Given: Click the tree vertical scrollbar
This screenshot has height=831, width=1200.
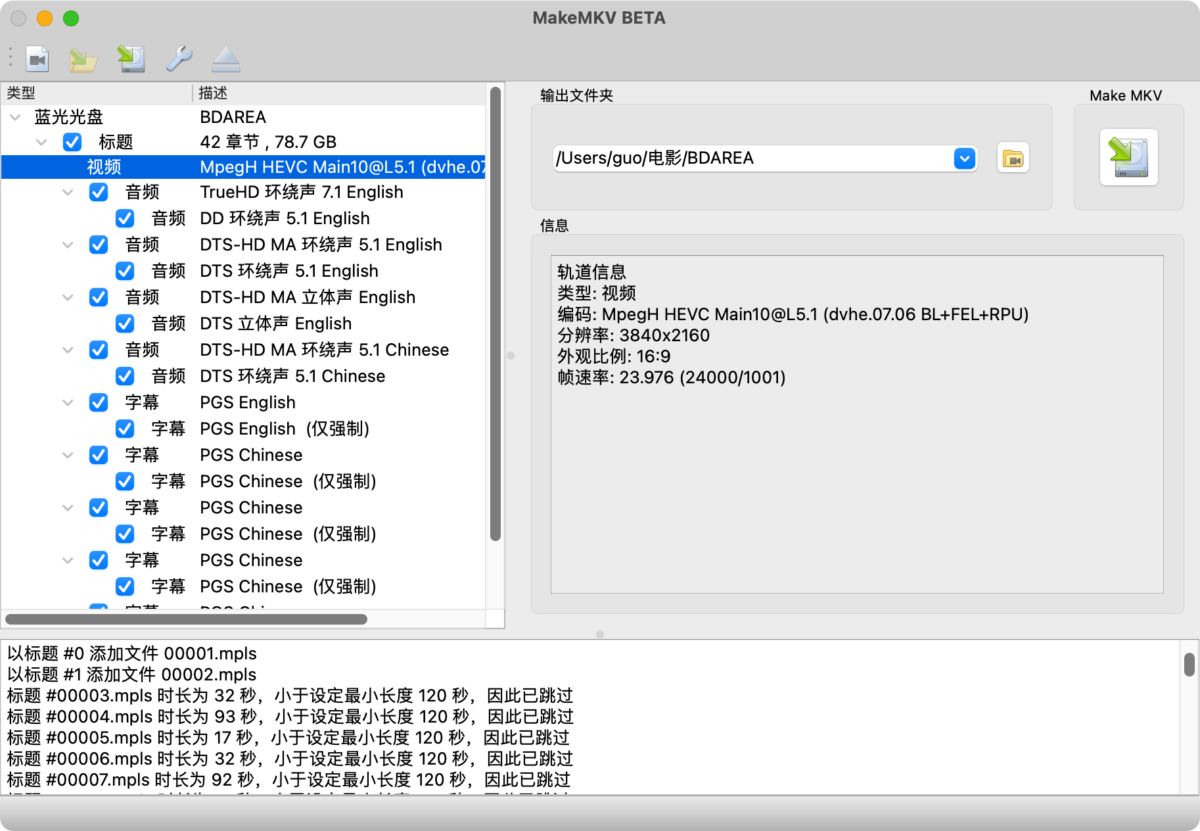Looking at the screenshot, I should tap(495, 312).
